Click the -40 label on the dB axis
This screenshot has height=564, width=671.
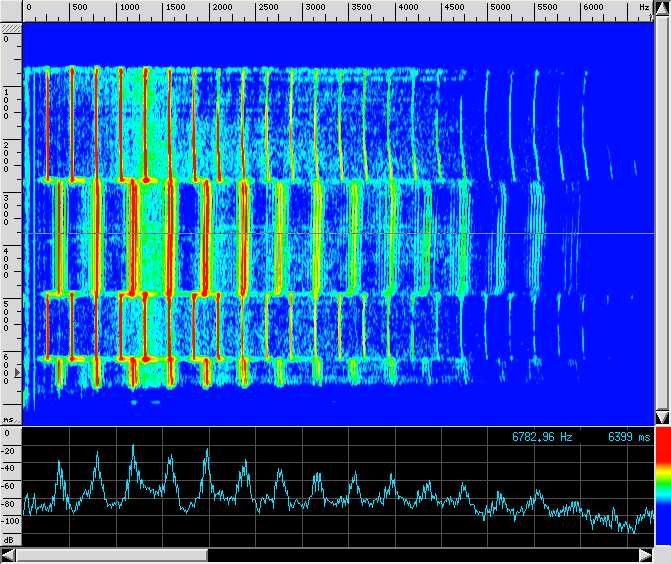tap(10, 468)
